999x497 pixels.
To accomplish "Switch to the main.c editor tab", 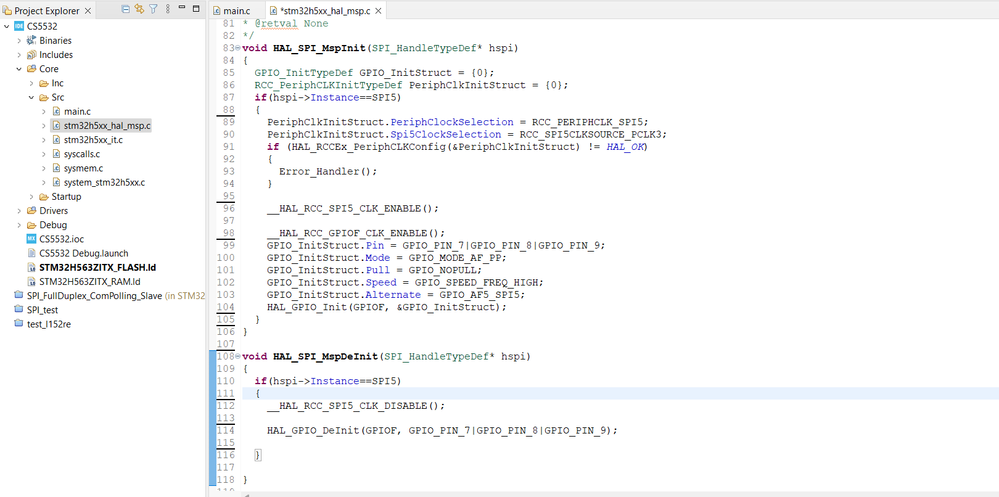I will [x=236, y=10].
